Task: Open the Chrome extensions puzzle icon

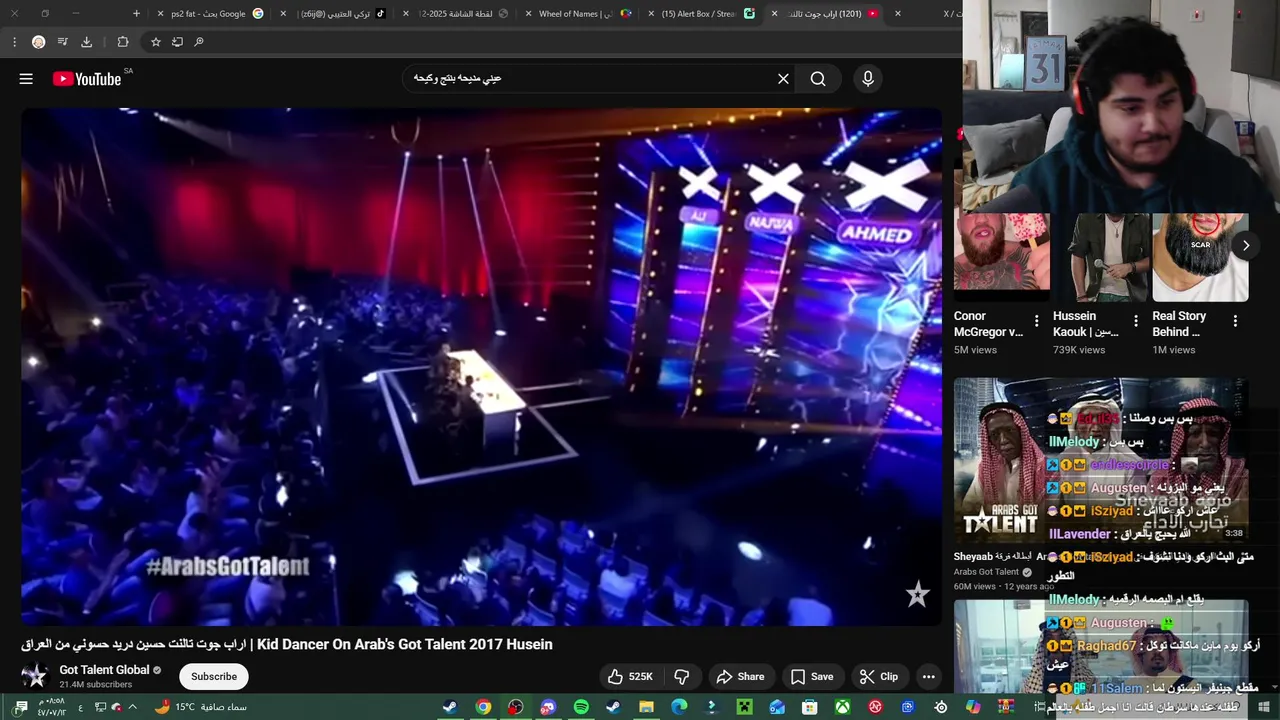Action: click(x=123, y=42)
